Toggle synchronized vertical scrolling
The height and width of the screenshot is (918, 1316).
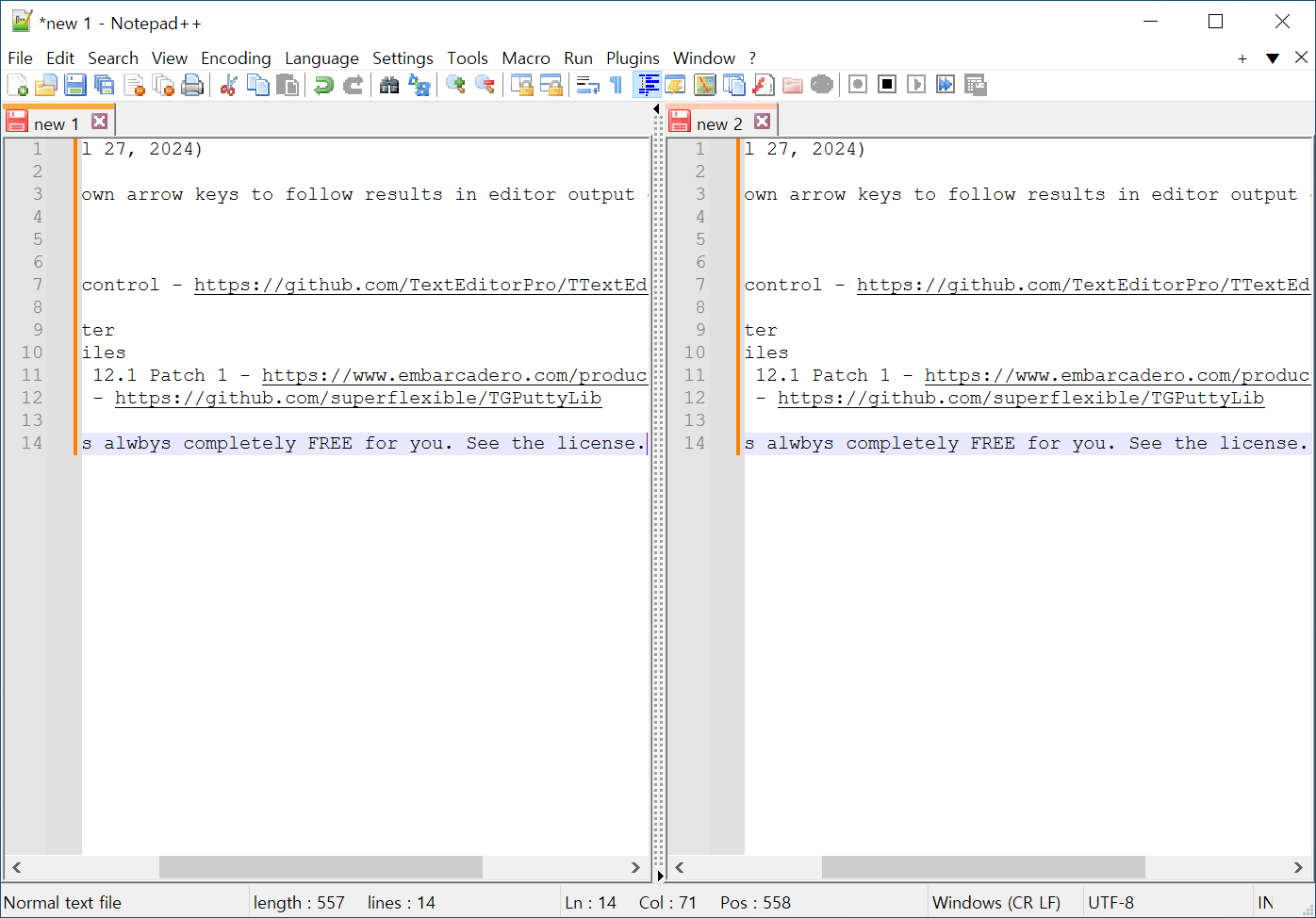pos(521,85)
